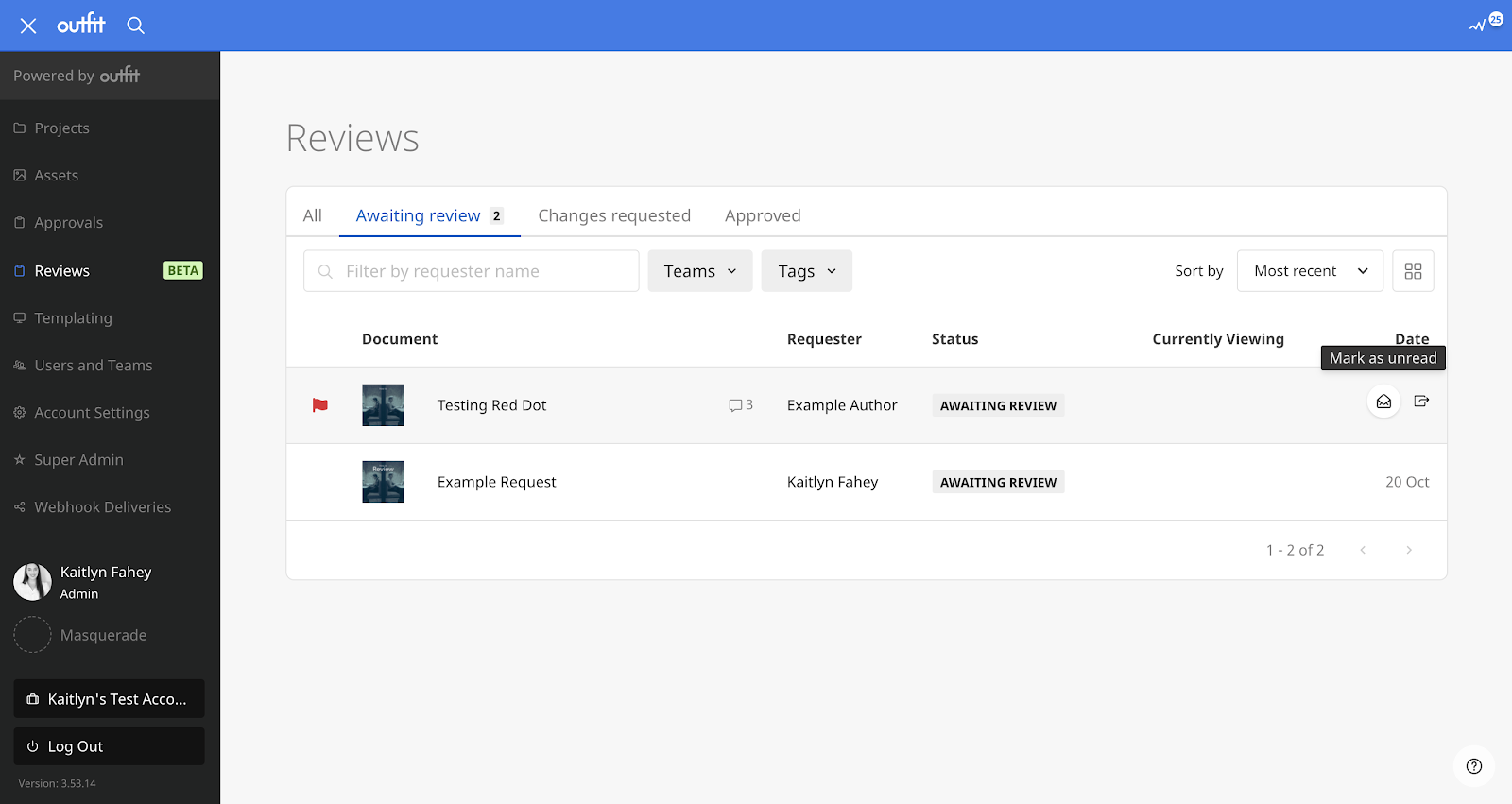The height and width of the screenshot is (804, 1512).
Task: Go to previous page arrow
Action: (x=1363, y=550)
